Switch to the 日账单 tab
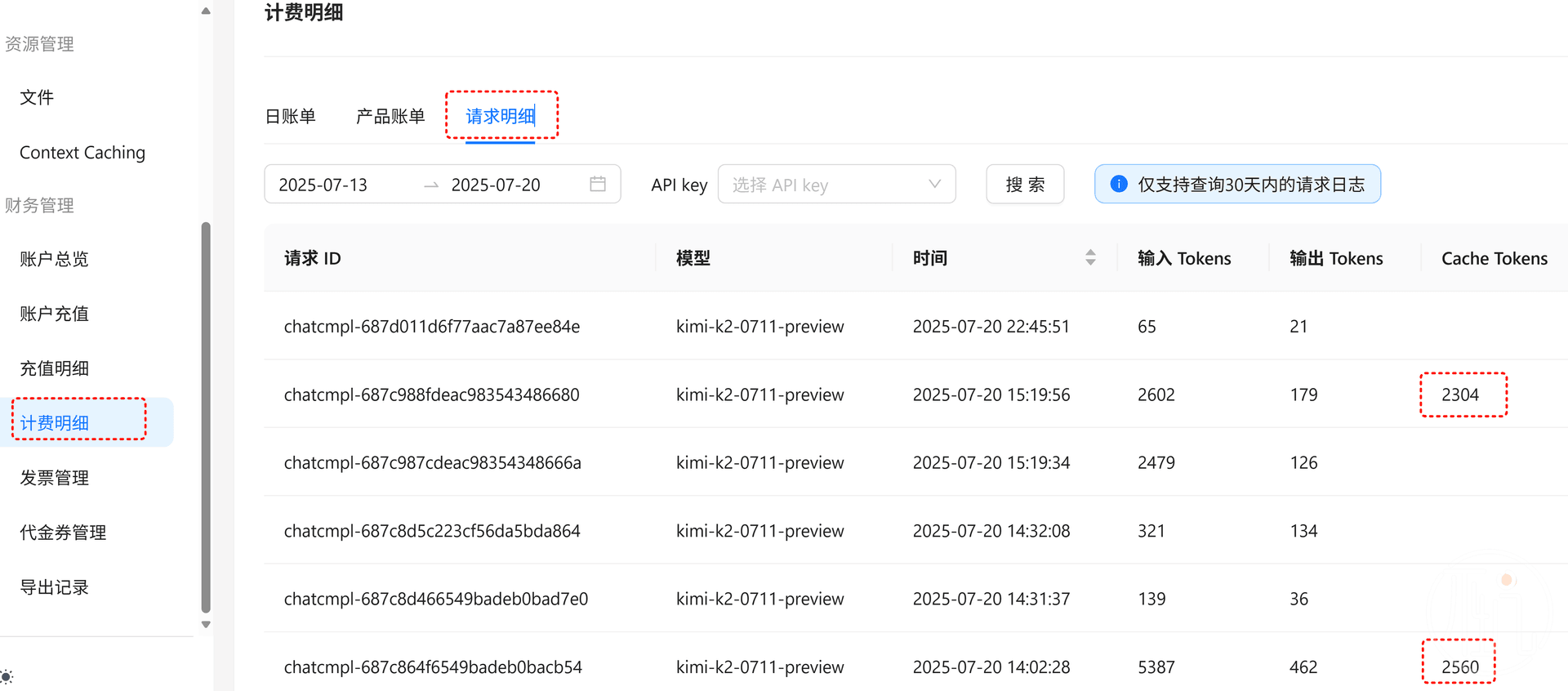This screenshot has height=691, width=1568. point(291,116)
